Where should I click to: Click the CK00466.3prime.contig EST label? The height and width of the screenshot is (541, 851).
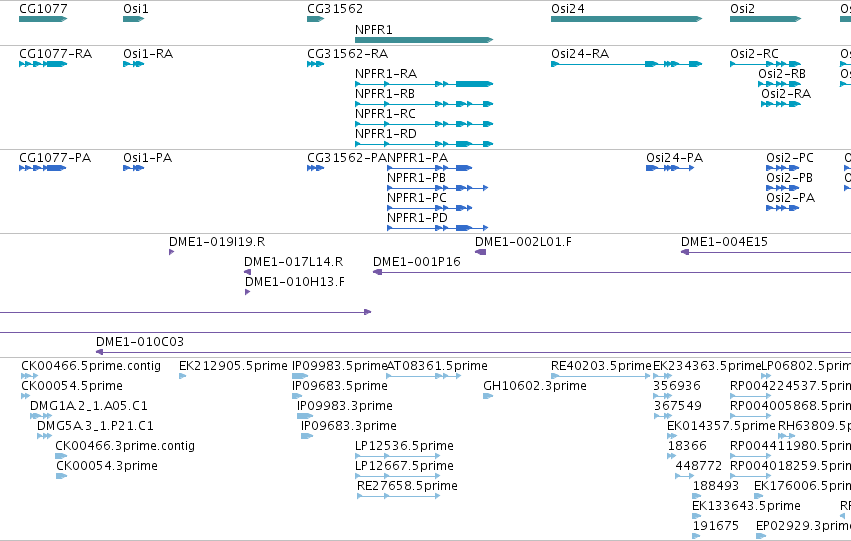[125, 446]
